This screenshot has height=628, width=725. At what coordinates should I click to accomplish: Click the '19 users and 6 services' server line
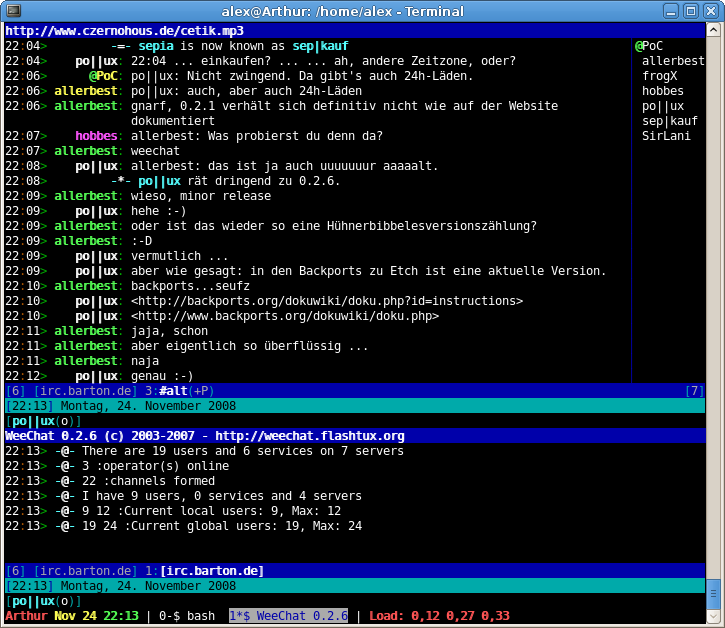pos(243,451)
